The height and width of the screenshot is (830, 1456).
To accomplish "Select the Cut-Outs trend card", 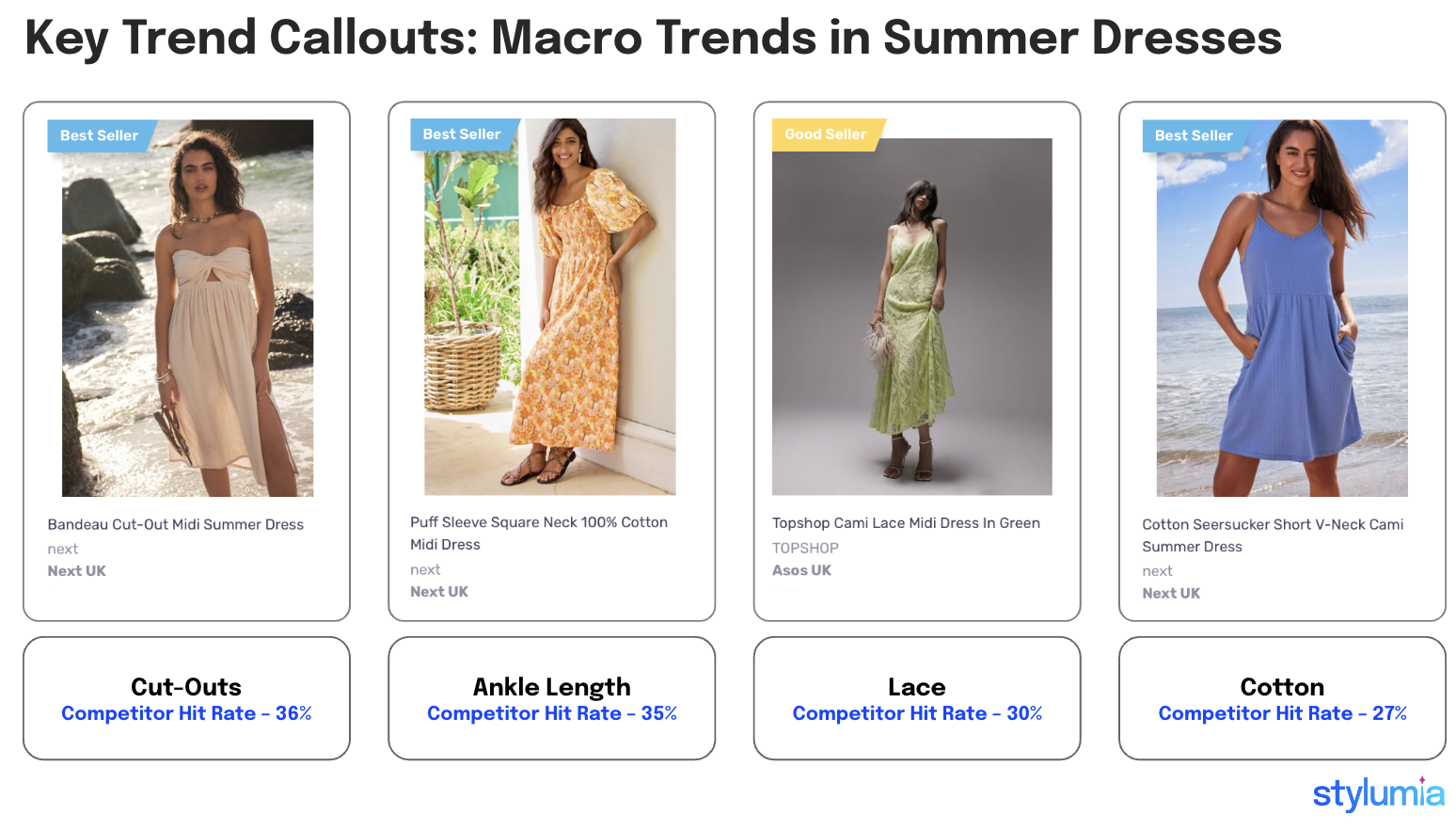I will pyautogui.click(x=186, y=698).
